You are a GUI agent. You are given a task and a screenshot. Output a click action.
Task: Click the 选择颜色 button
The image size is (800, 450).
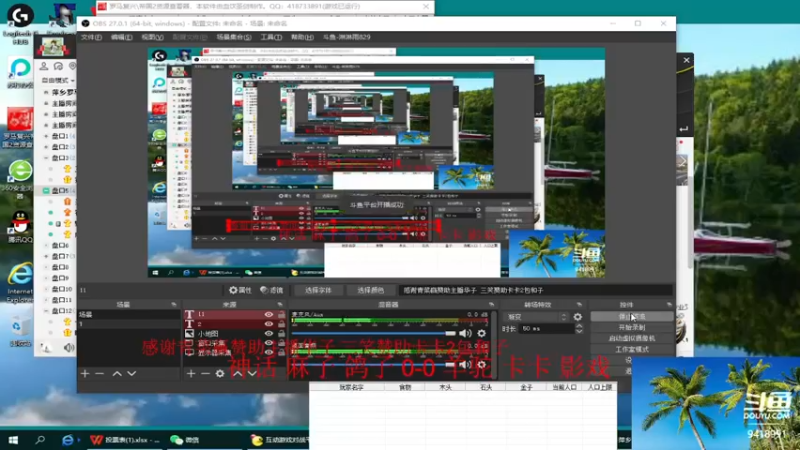click(370, 290)
